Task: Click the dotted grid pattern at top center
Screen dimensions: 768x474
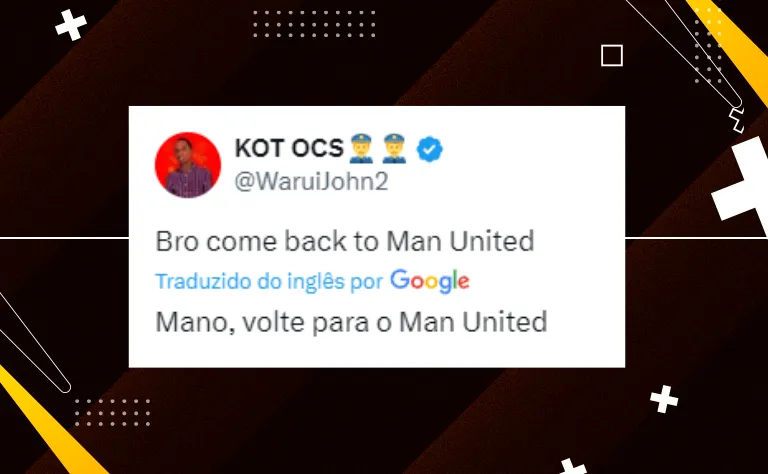Action: (x=314, y=24)
